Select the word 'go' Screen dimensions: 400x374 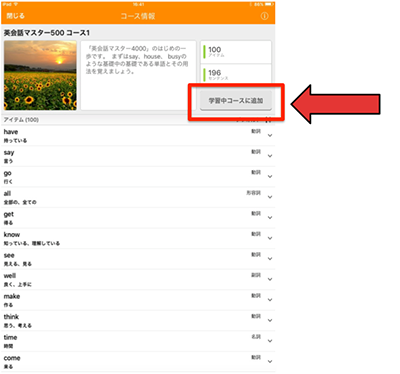(x=7, y=173)
